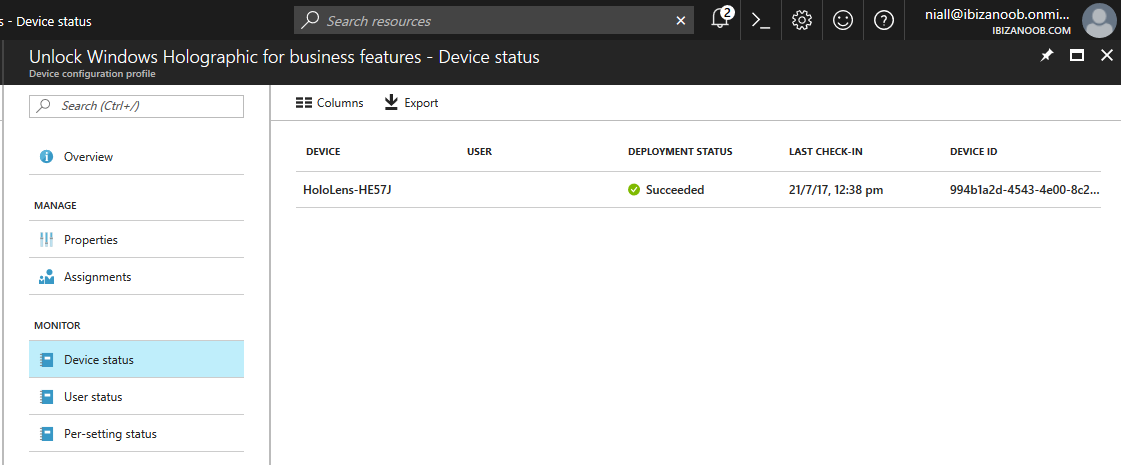Open portal settings gear icon
This screenshot has height=465, width=1121.
(x=801, y=21)
